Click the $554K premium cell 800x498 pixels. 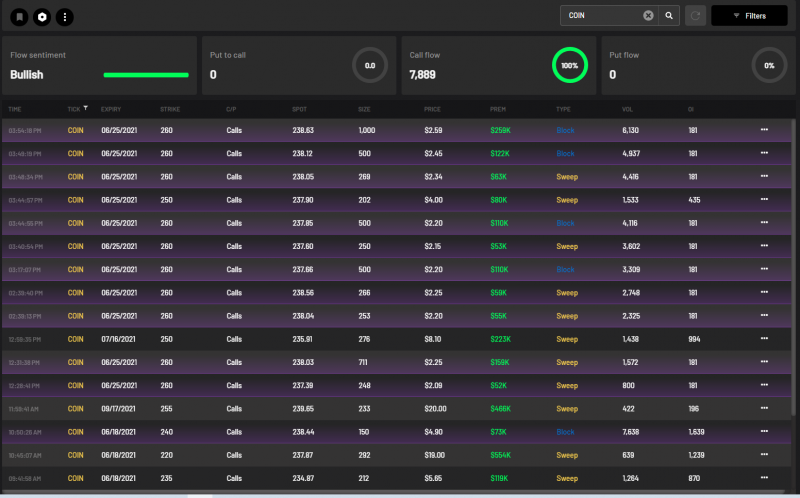point(500,455)
